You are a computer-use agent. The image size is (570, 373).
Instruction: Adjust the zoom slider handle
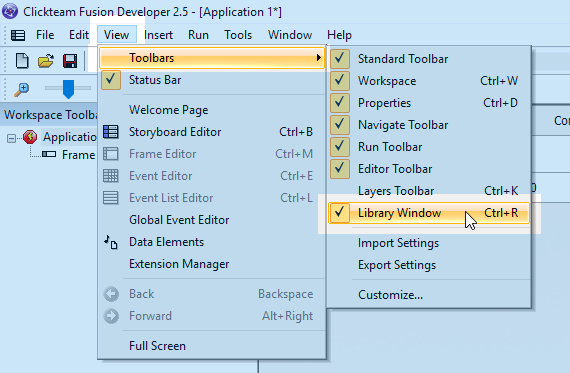coord(68,89)
